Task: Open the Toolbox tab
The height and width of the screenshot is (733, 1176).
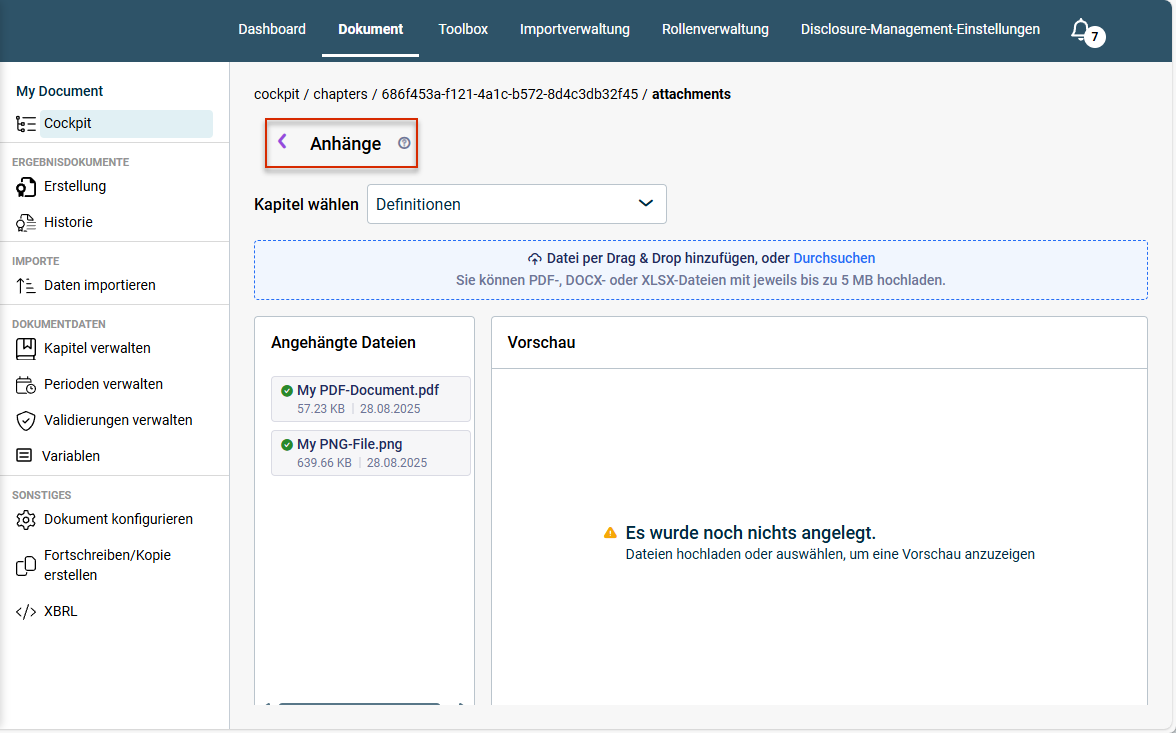Action: click(x=463, y=29)
